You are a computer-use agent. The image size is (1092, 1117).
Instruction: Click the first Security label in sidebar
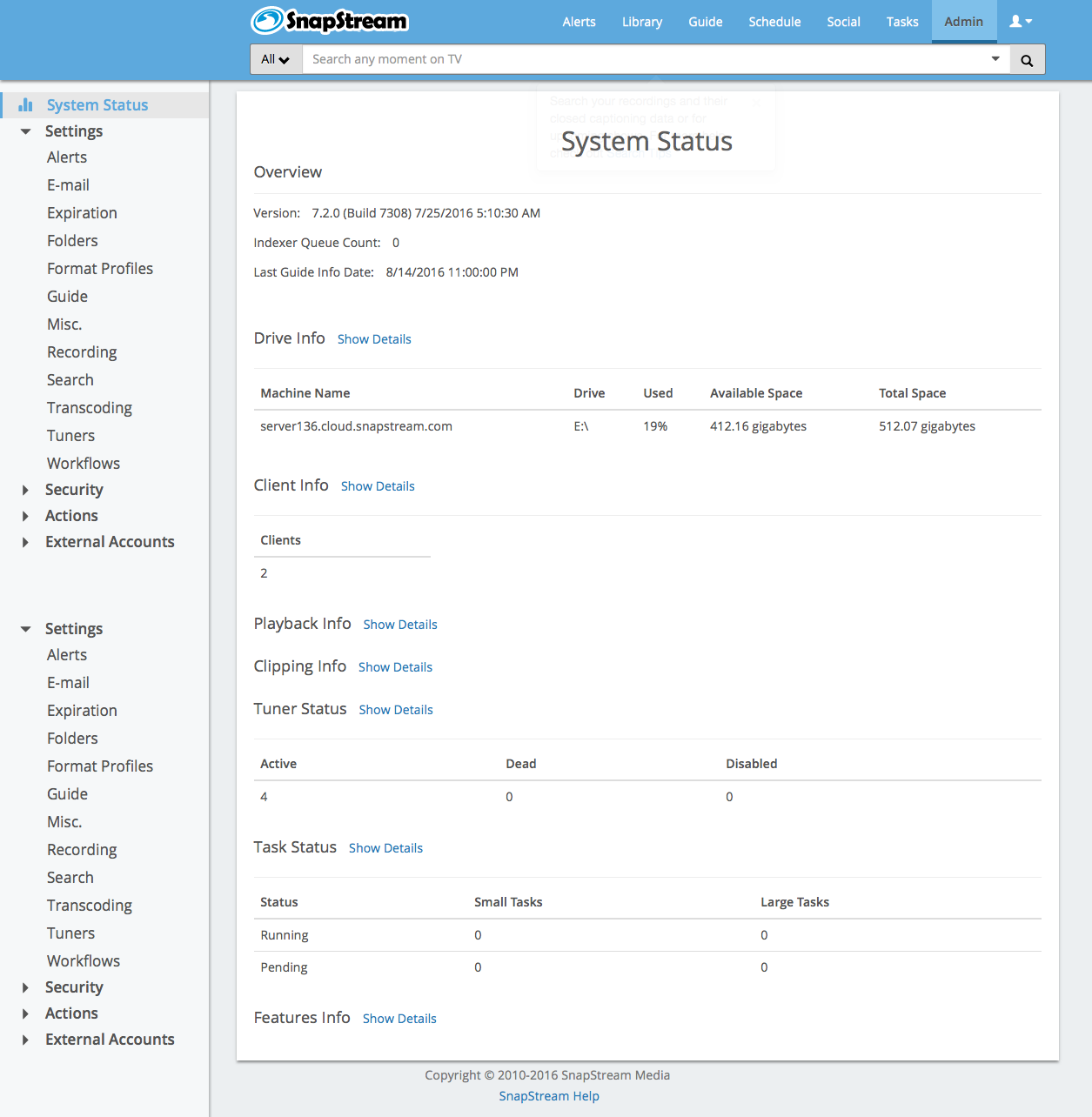coord(74,490)
